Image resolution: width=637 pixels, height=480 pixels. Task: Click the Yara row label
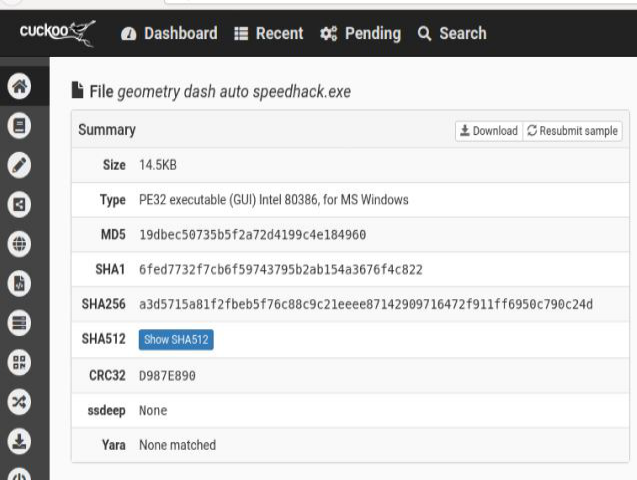coord(114,445)
